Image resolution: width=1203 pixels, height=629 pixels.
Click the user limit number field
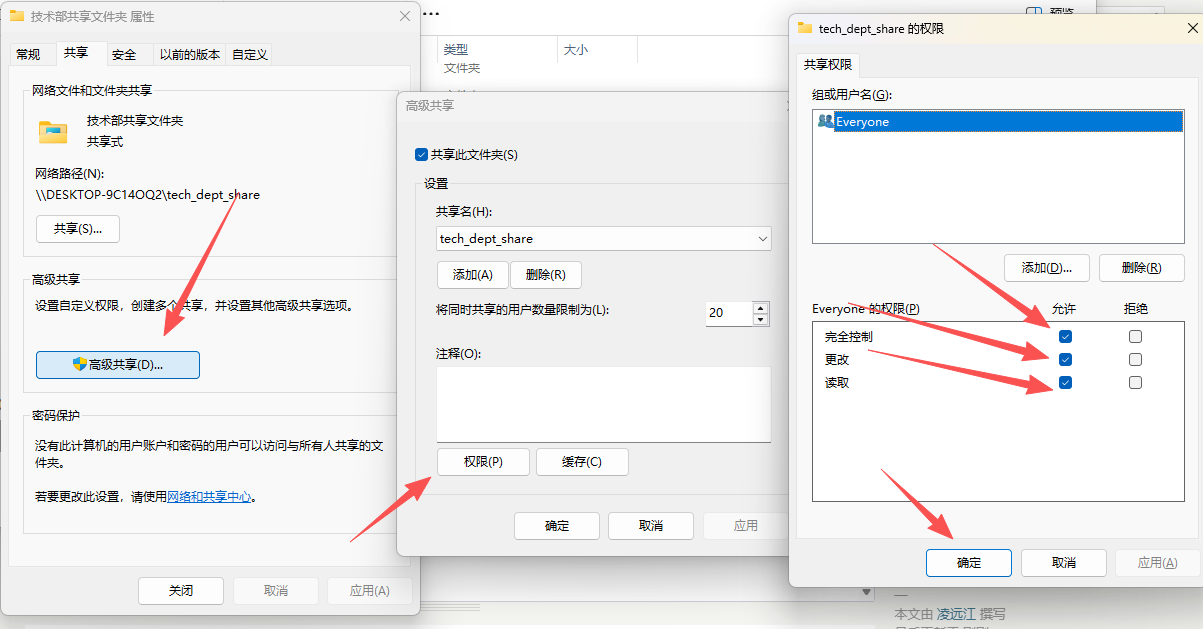coord(729,313)
